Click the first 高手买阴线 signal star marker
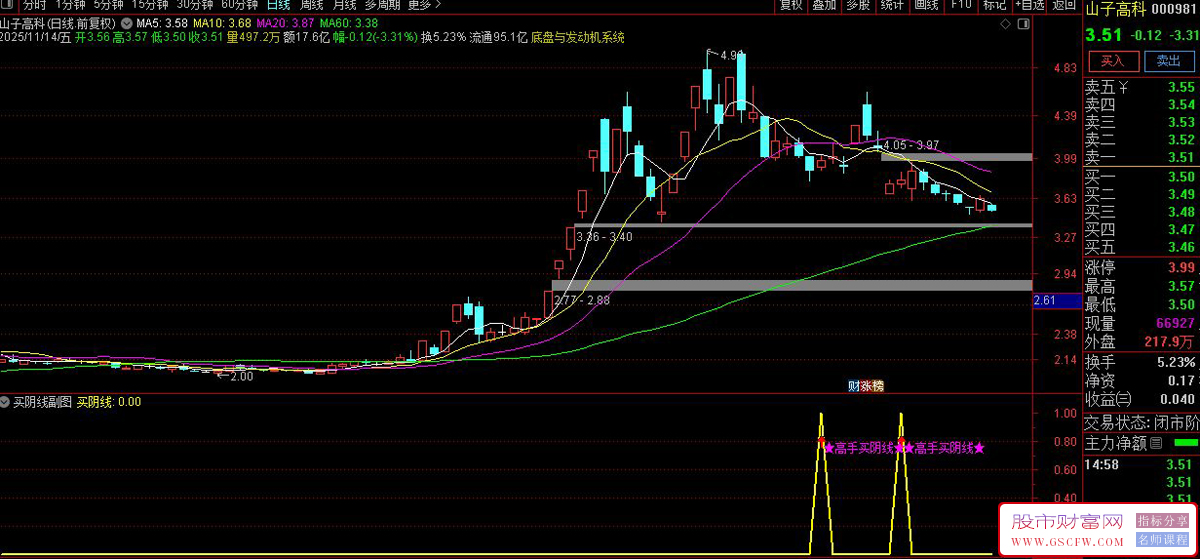Image resolution: width=1200 pixels, height=559 pixels. pyautogui.click(x=828, y=448)
